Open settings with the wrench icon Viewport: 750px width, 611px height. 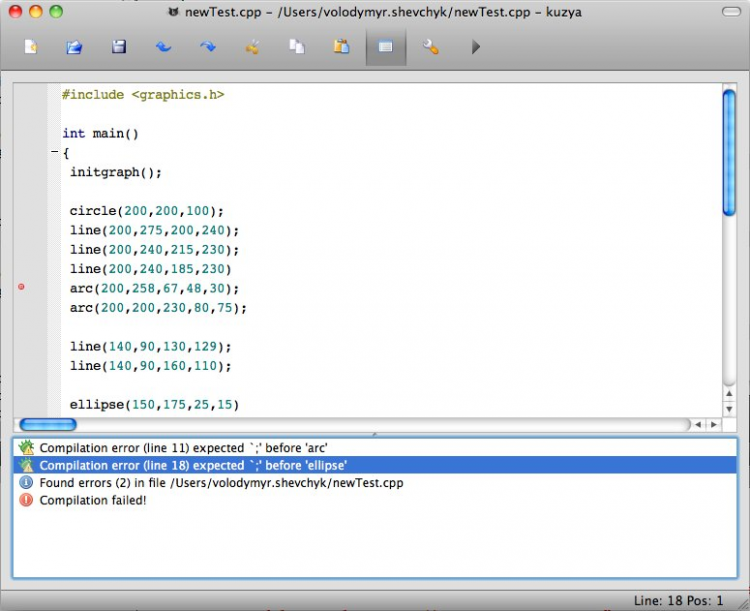tap(431, 47)
